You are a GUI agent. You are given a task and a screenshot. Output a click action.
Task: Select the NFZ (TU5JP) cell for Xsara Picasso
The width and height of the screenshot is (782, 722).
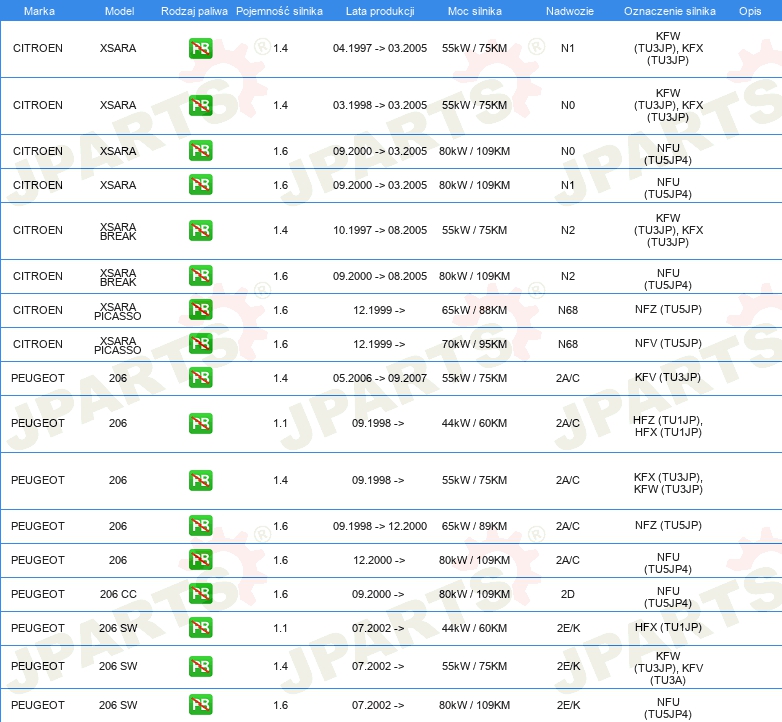pos(668,309)
